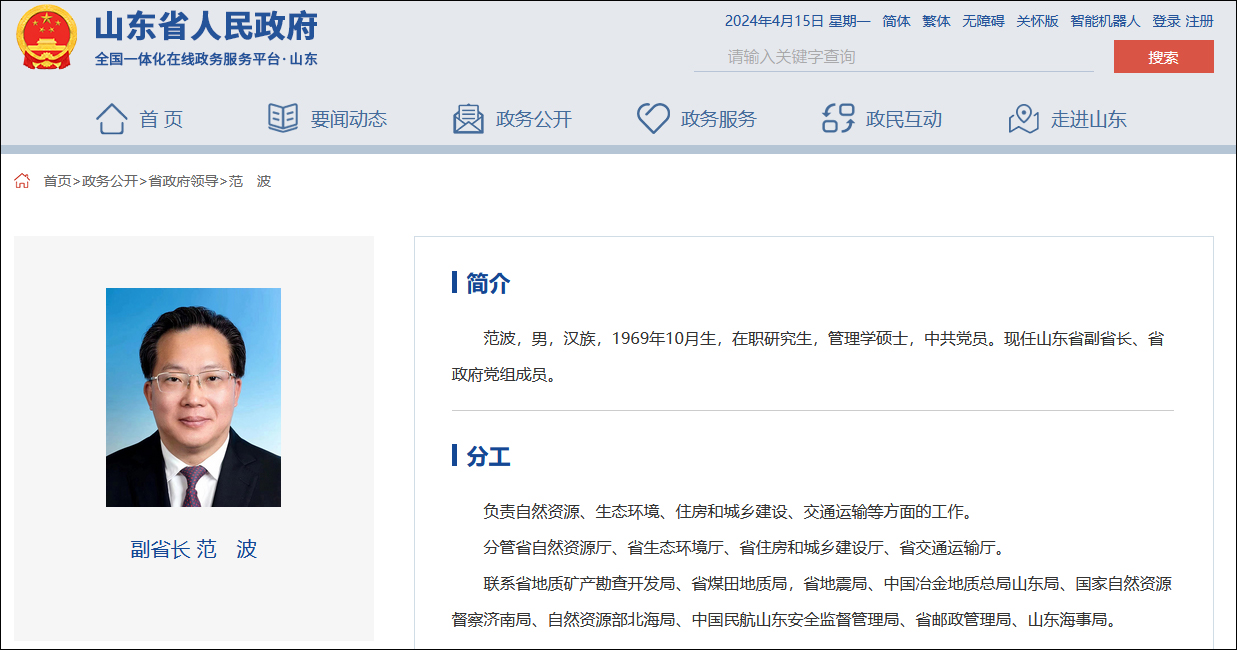Click 省政府领导 in the breadcrumb
Image resolution: width=1237 pixels, height=650 pixels.
click(x=183, y=181)
